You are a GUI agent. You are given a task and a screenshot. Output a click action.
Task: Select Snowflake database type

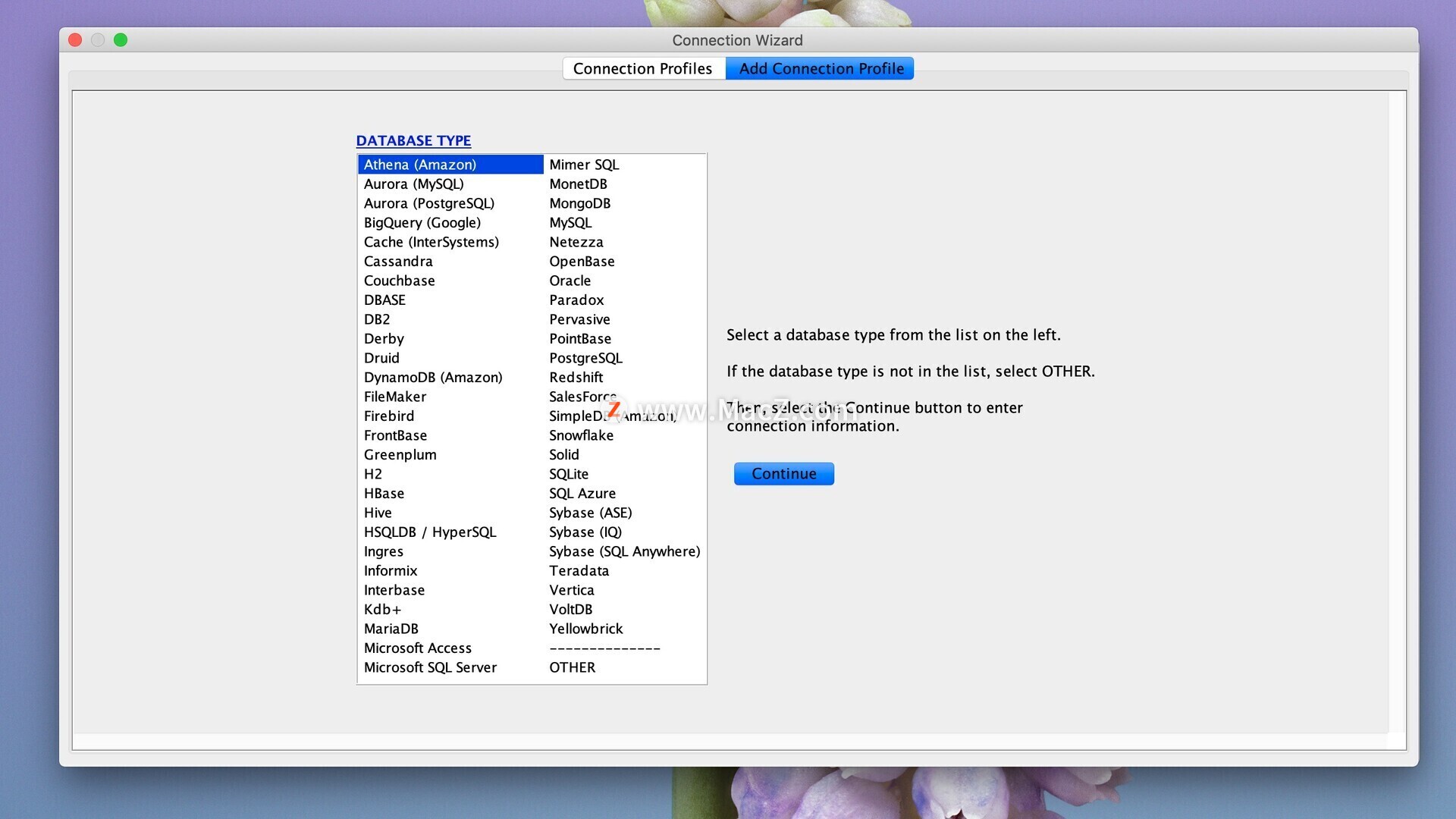[625, 435]
